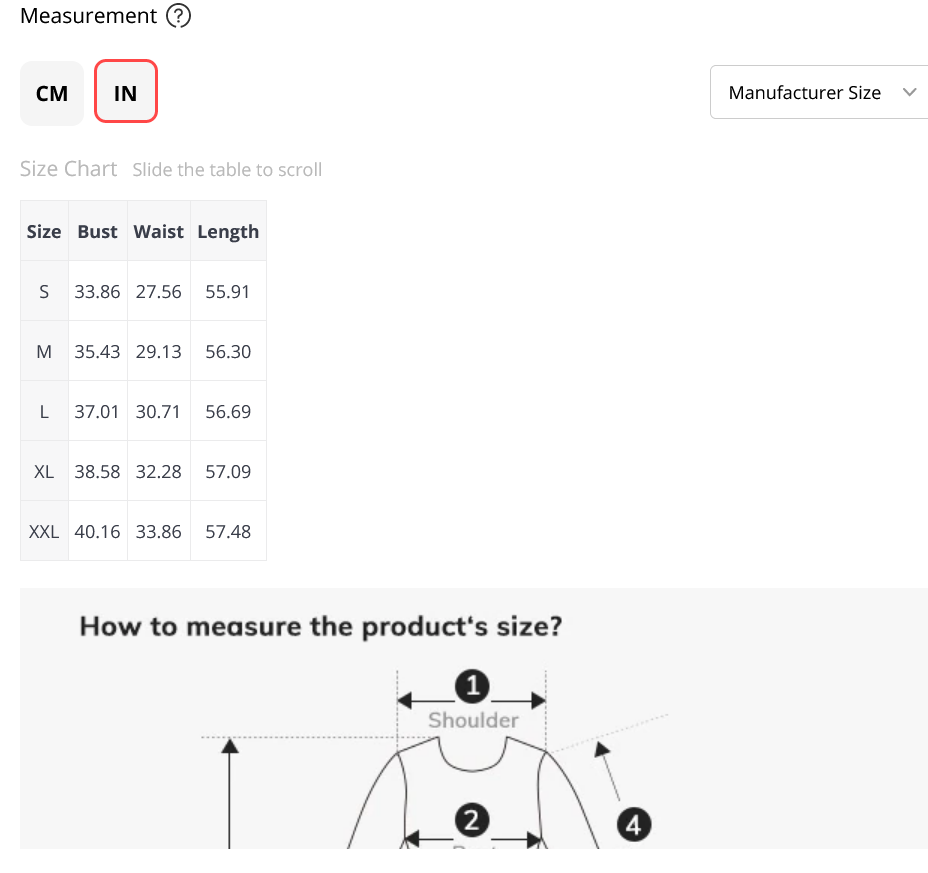928x873 pixels.
Task: Click the Length column header
Action: (228, 231)
